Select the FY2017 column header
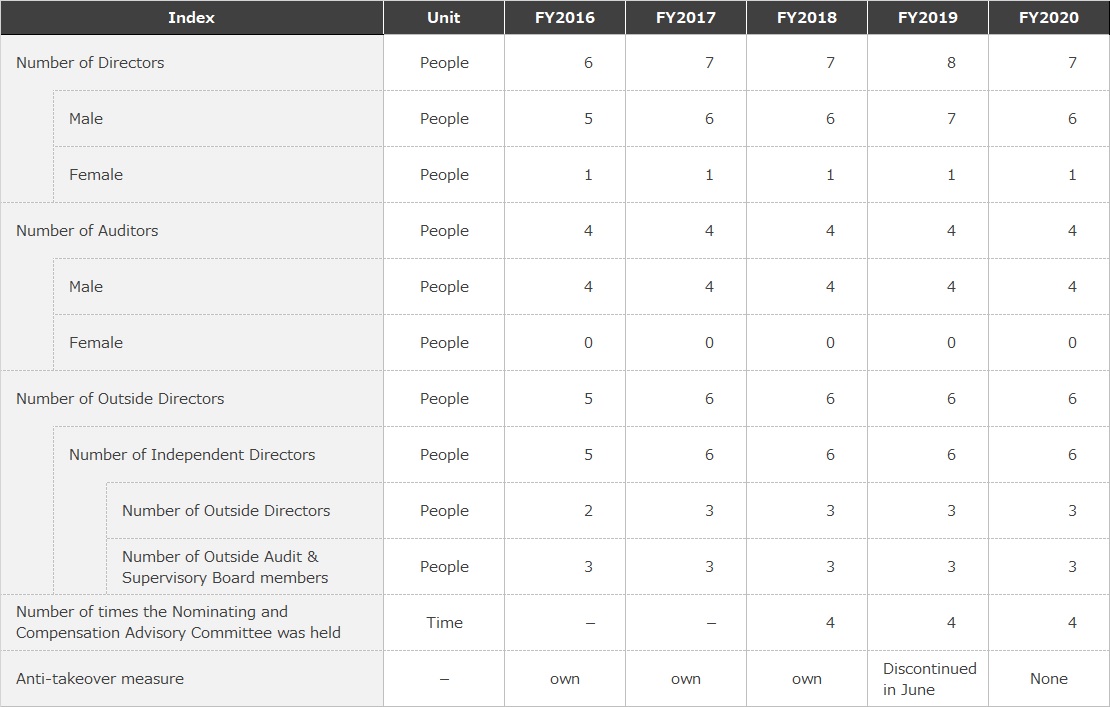 tap(686, 18)
